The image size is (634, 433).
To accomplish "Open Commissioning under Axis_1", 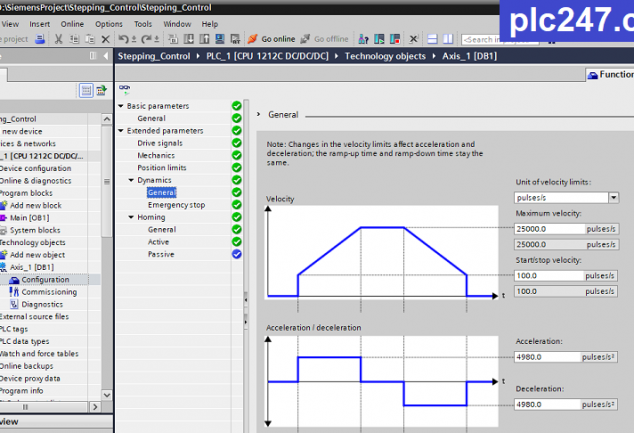I will (49, 292).
